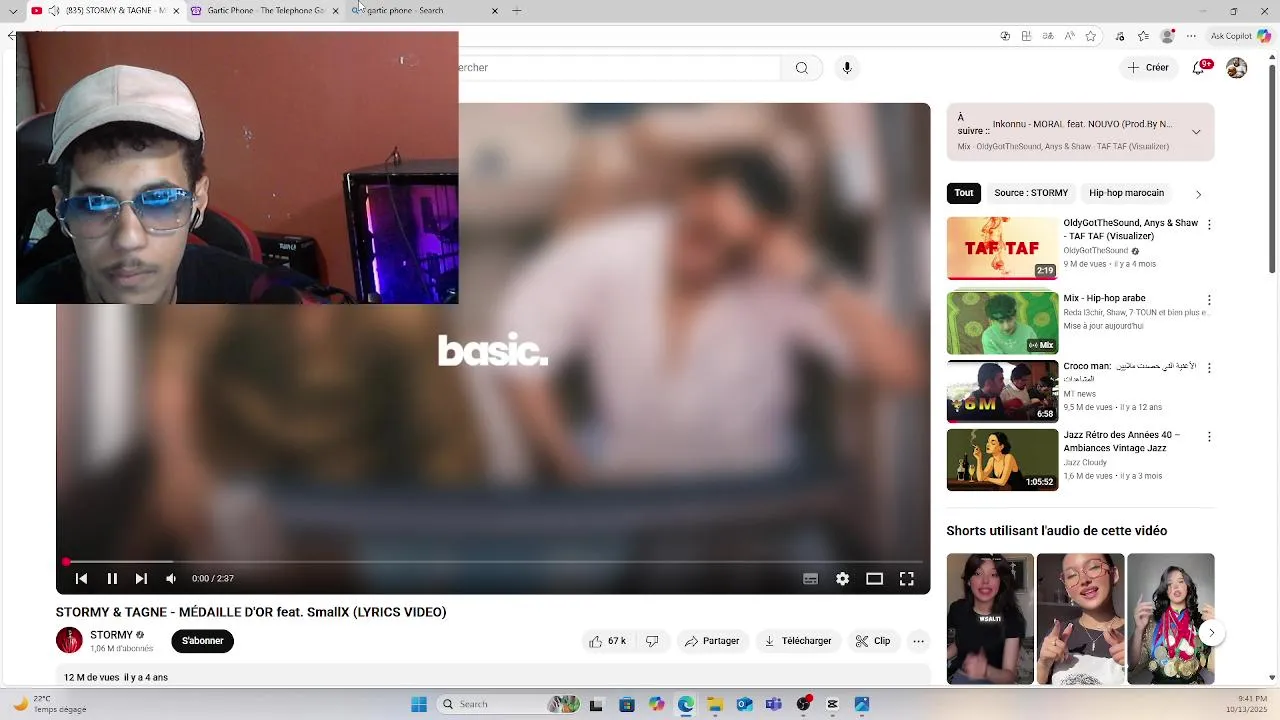
Task: Click the video progress bar
Action: (x=493, y=562)
